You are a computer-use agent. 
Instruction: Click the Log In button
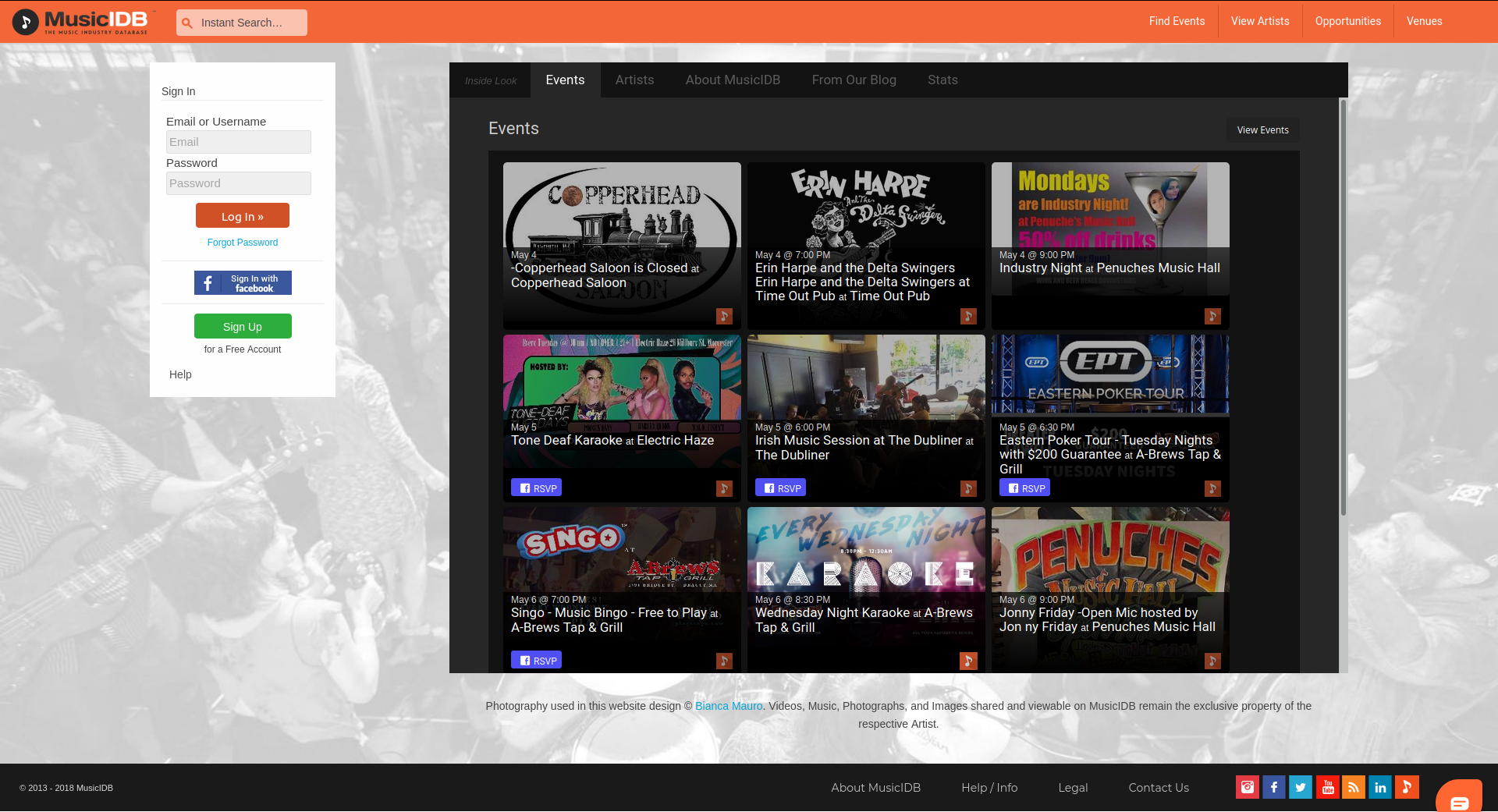(x=243, y=215)
